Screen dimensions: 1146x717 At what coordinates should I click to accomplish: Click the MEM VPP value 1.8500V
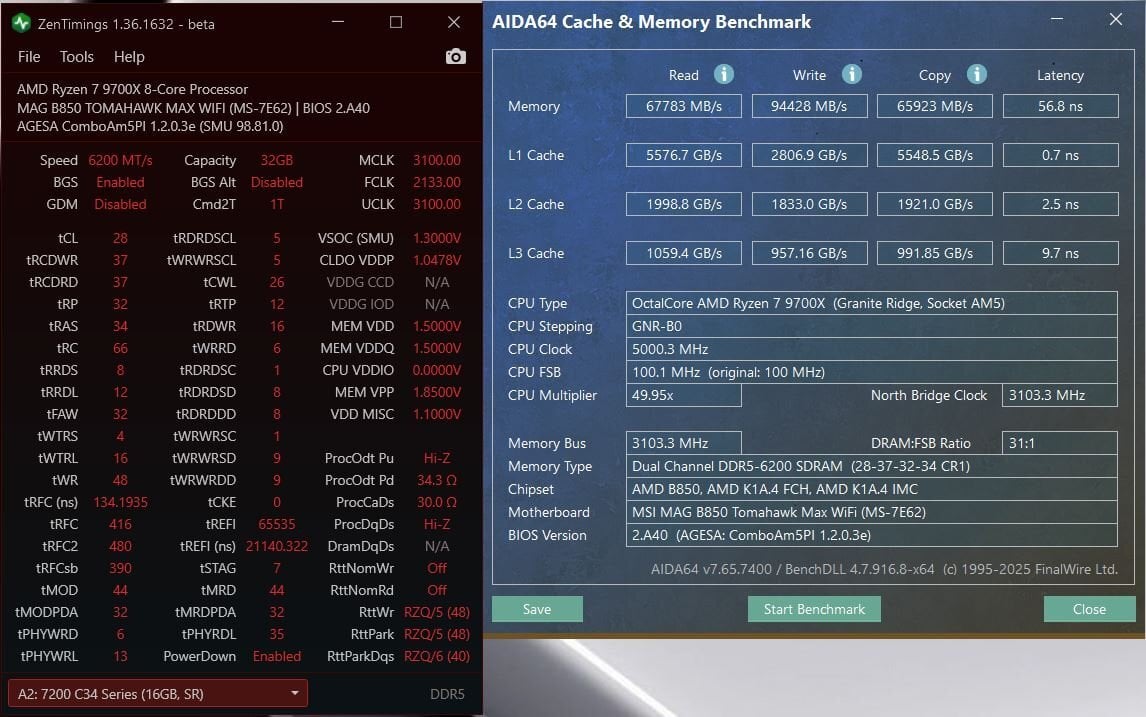(437, 392)
